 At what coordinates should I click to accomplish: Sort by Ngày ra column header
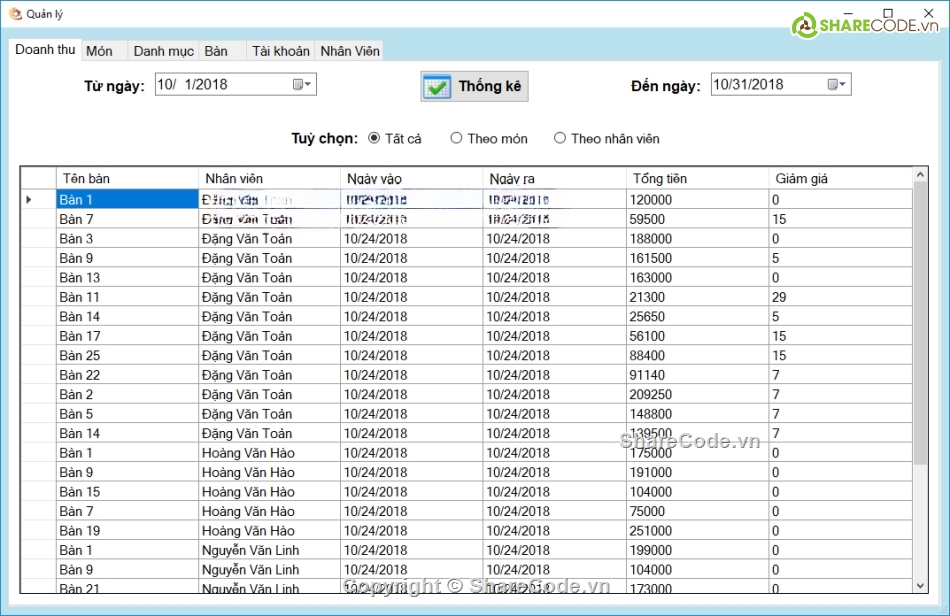pos(554,178)
